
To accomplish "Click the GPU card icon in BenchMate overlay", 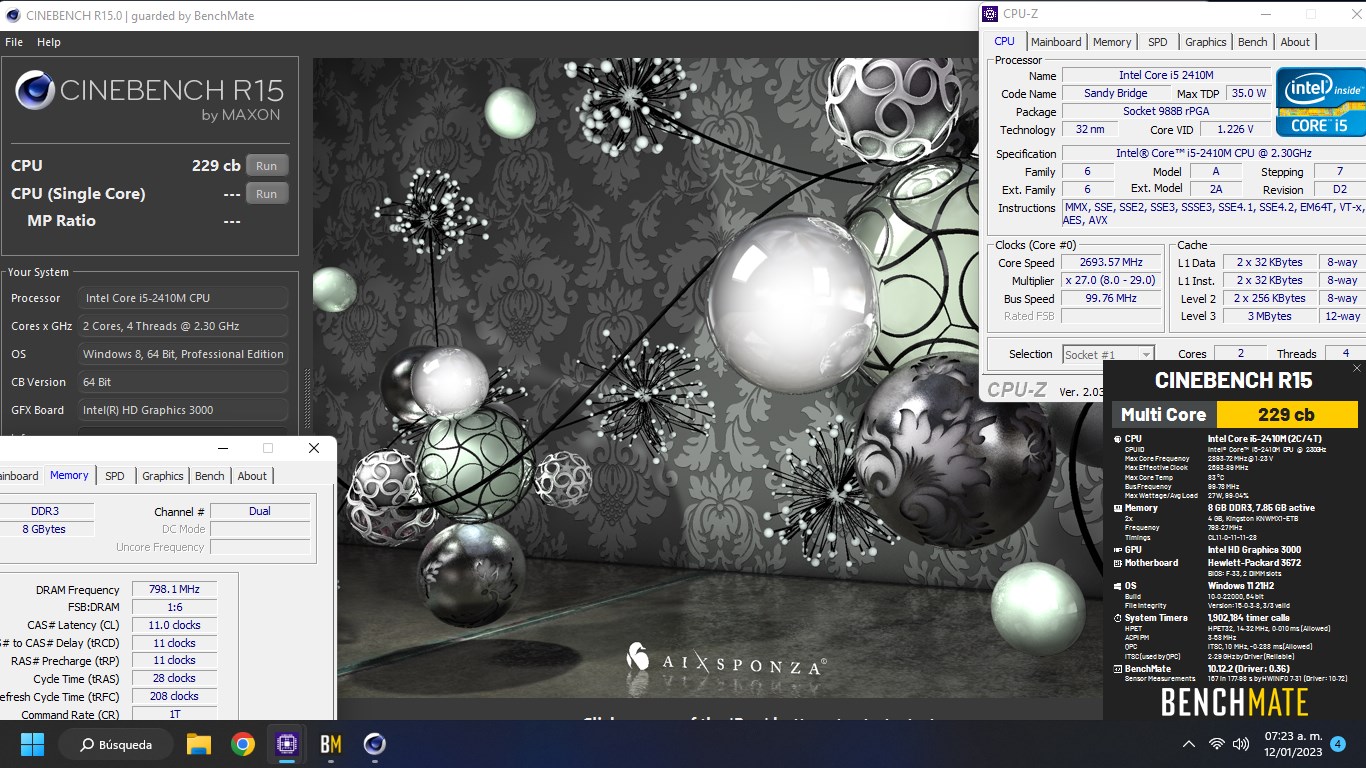I will 1118,549.
